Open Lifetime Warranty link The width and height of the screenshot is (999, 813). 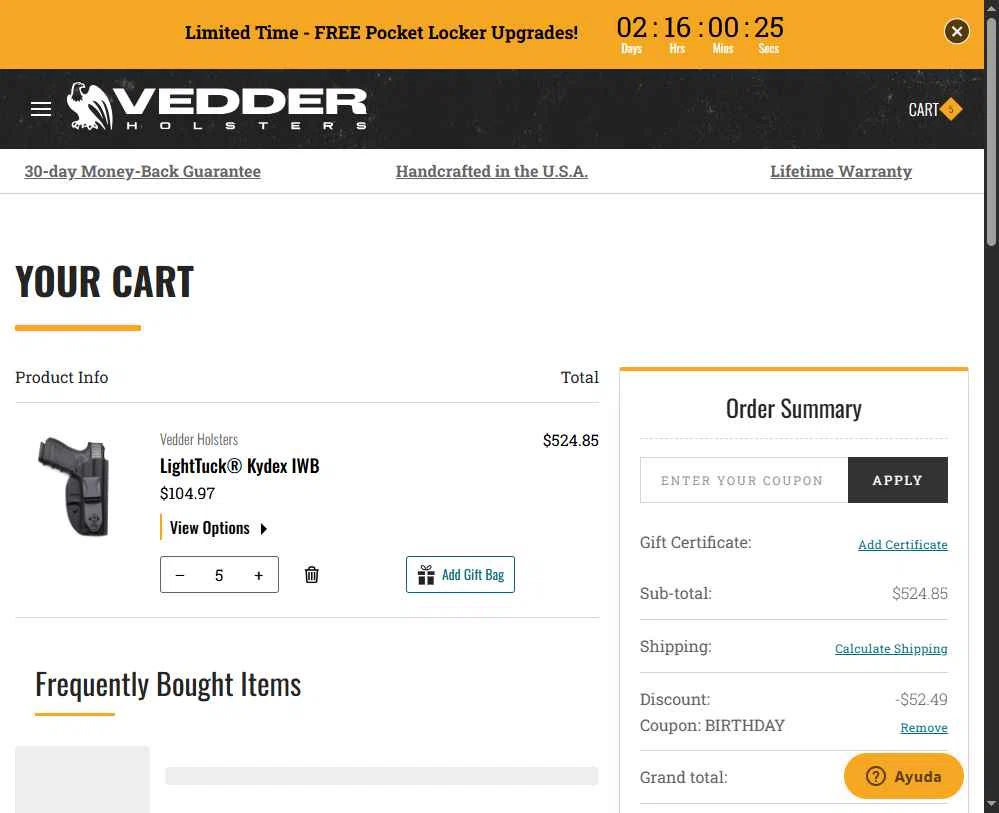[841, 171]
